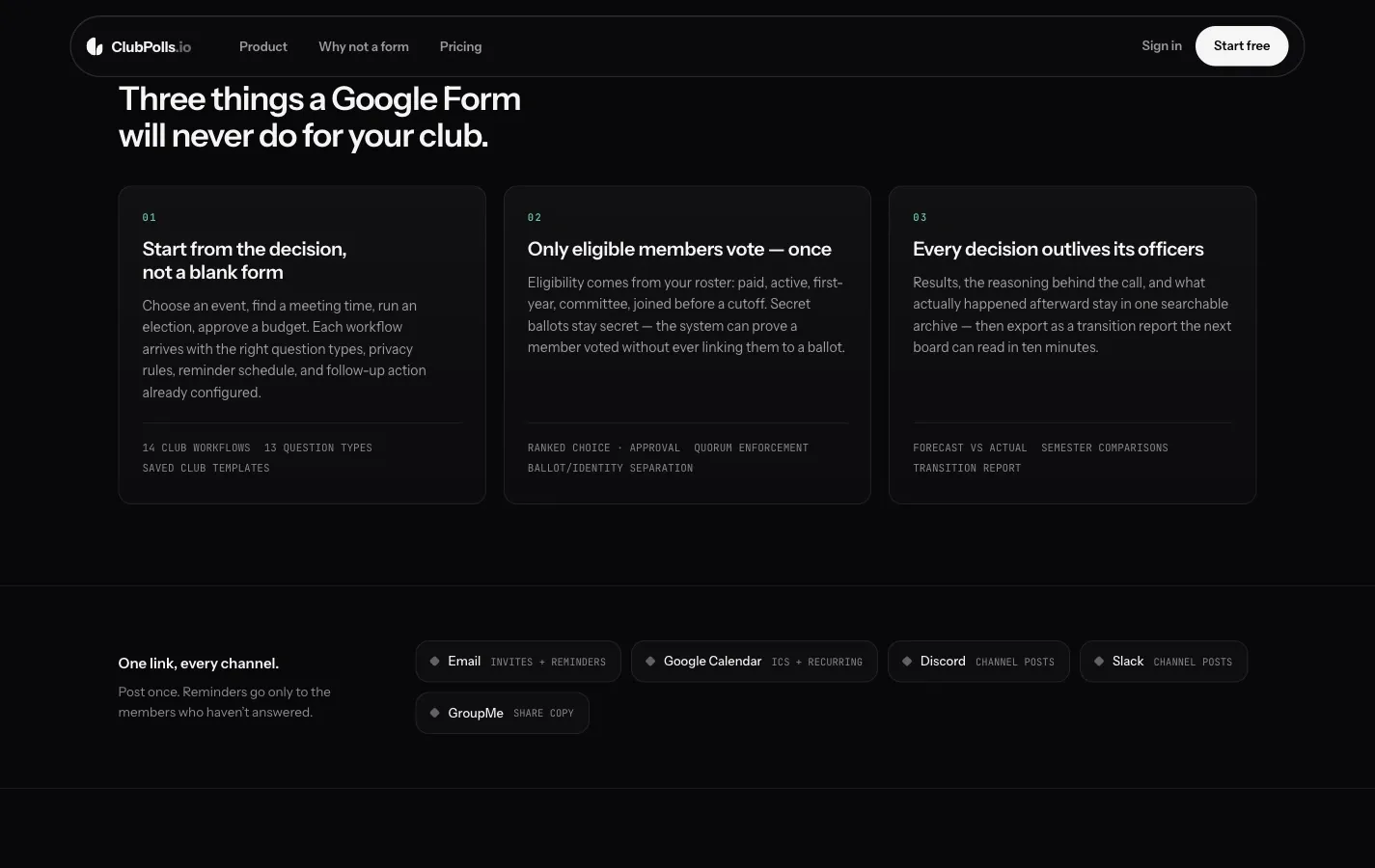Click the ClubPolls.io logo icon
1375x868 pixels.
point(95,46)
